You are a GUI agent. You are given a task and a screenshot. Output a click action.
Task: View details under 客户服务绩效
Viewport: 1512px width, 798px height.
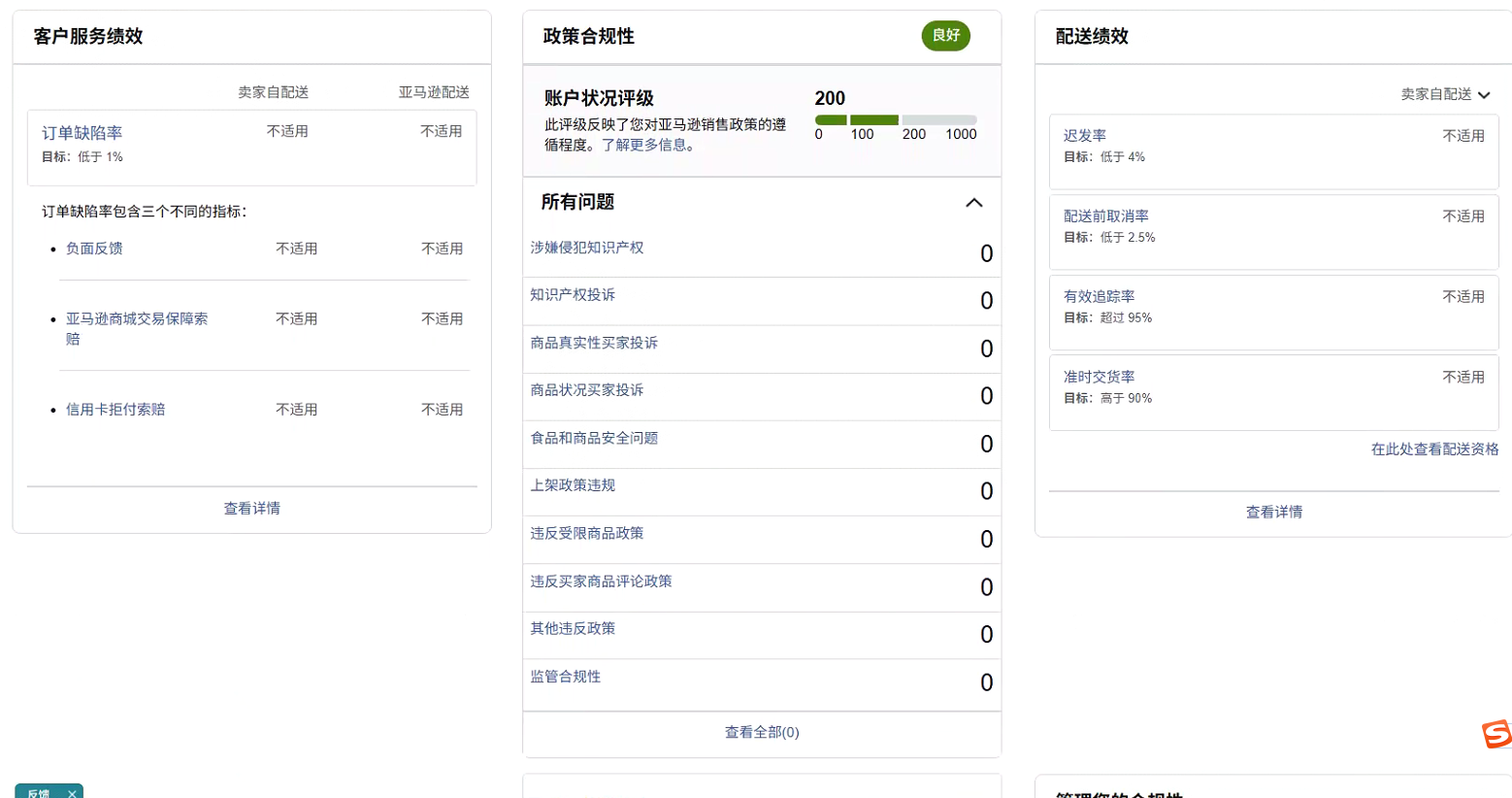pos(251,509)
